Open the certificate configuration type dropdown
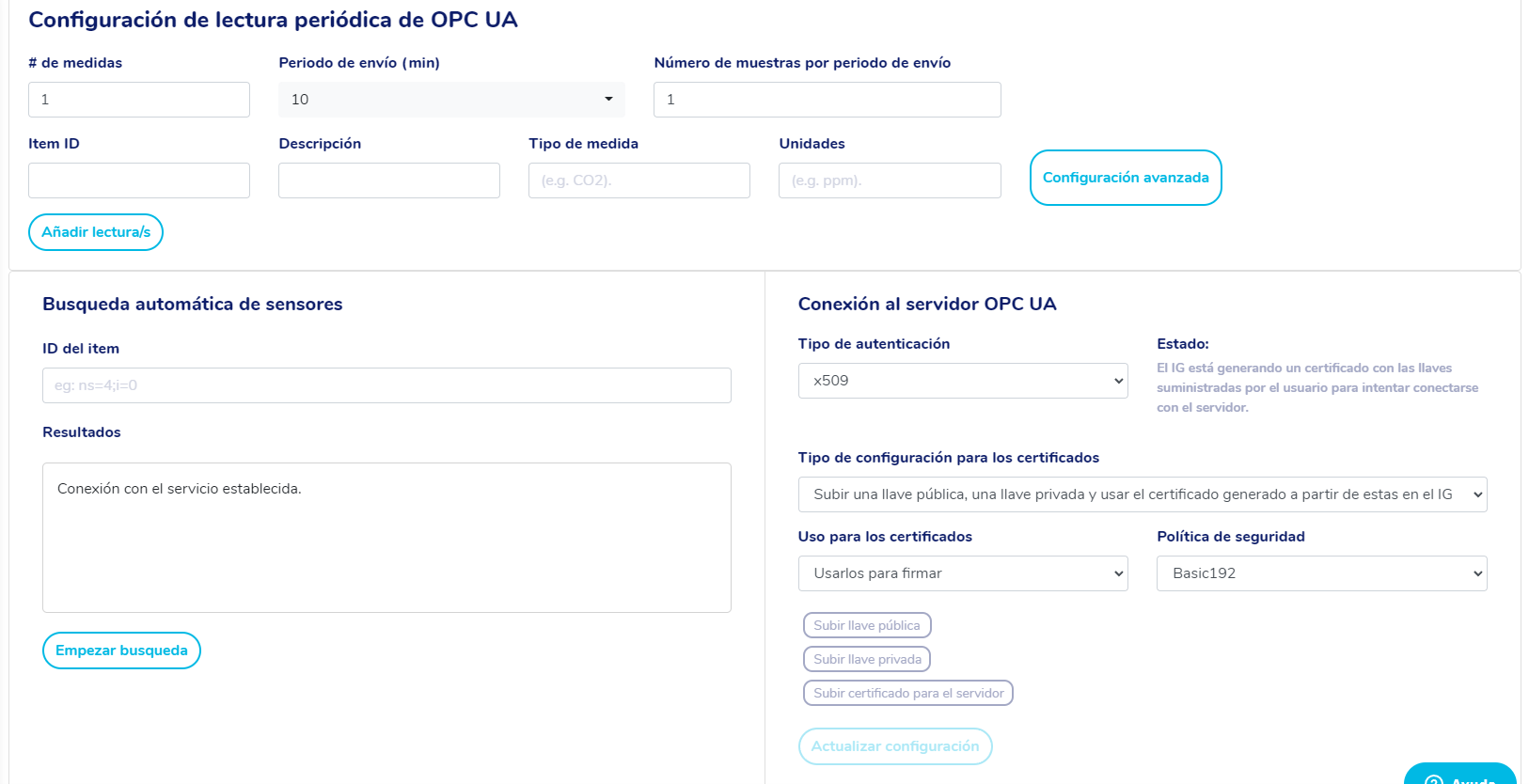This screenshot has height=784, width=1529. [1142, 494]
